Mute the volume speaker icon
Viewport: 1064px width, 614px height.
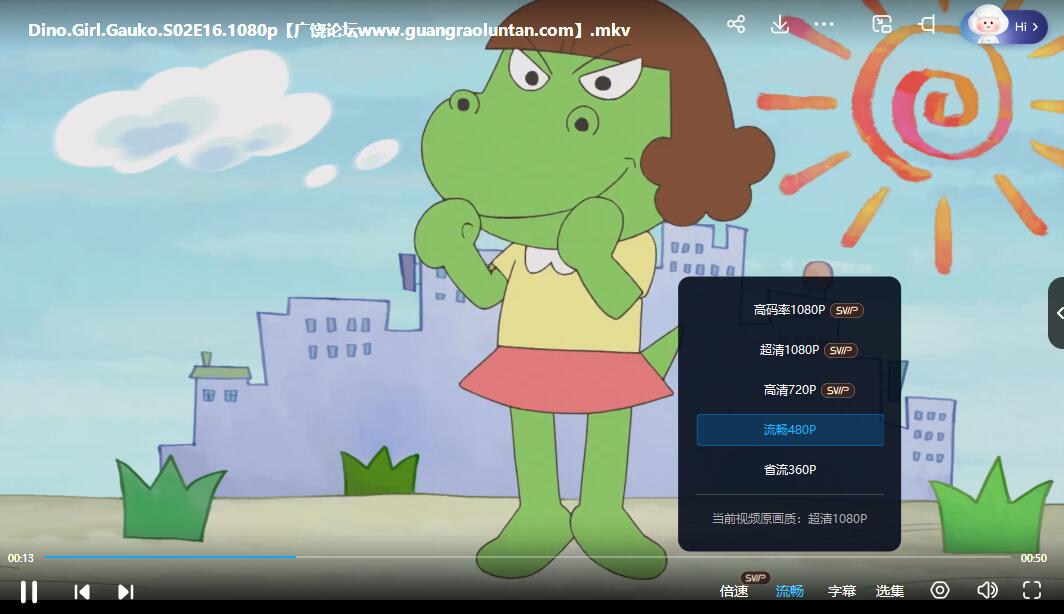pyautogui.click(x=987, y=590)
